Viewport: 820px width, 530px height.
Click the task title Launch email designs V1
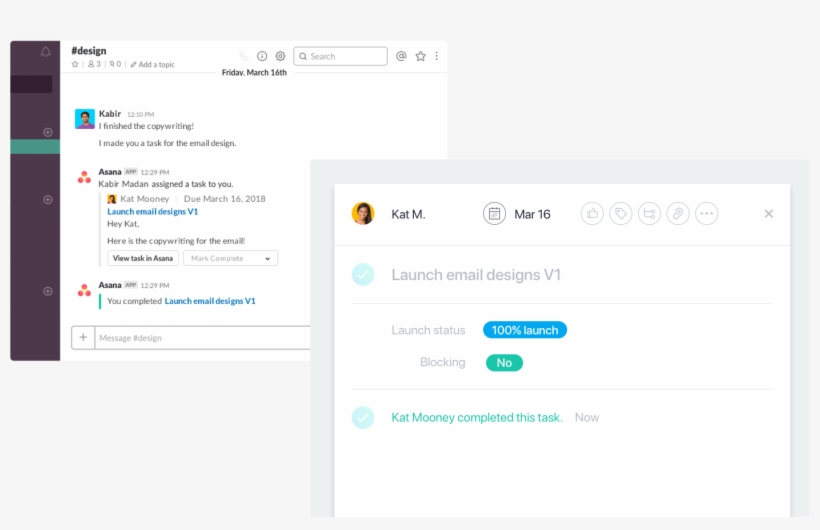pyautogui.click(x=476, y=275)
